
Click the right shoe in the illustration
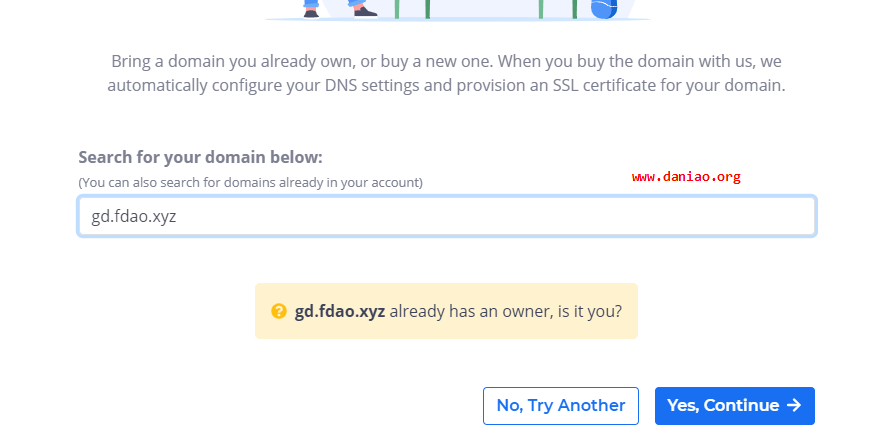365,11
